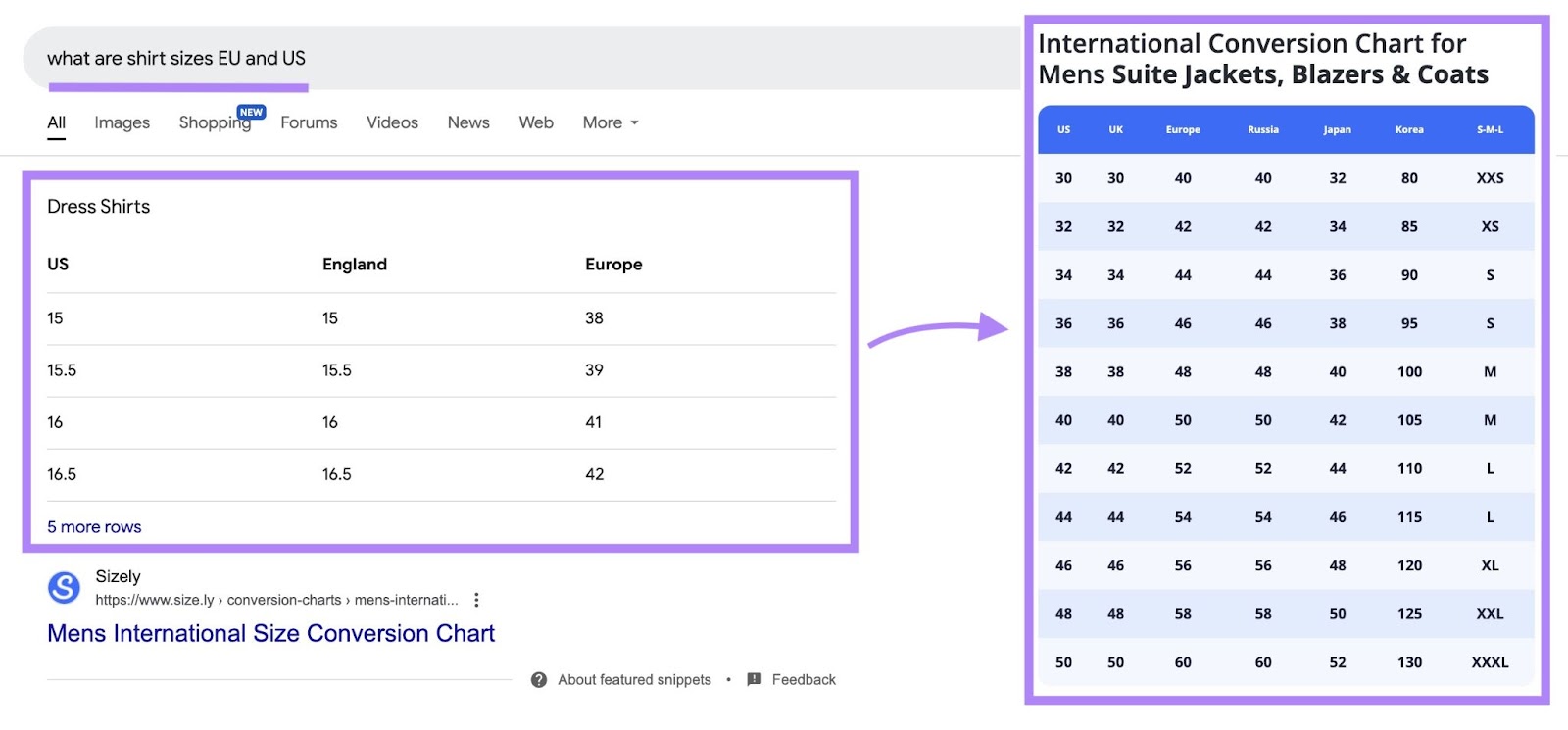
Task: Click the Europe column header in snippet
Action: pos(613,265)
